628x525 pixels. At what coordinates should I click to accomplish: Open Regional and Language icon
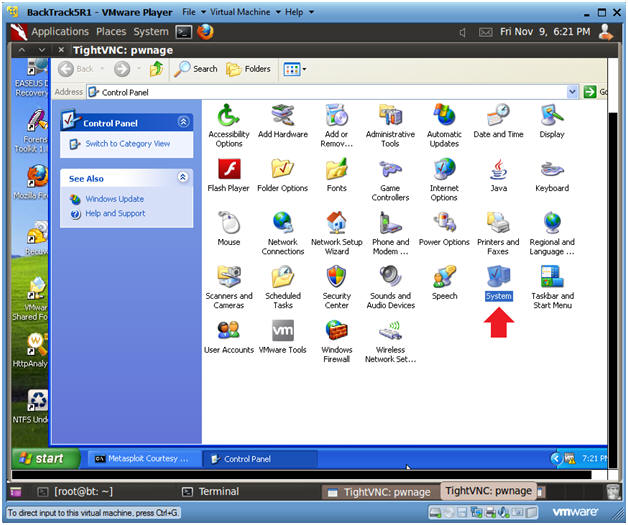coord(552,233)
